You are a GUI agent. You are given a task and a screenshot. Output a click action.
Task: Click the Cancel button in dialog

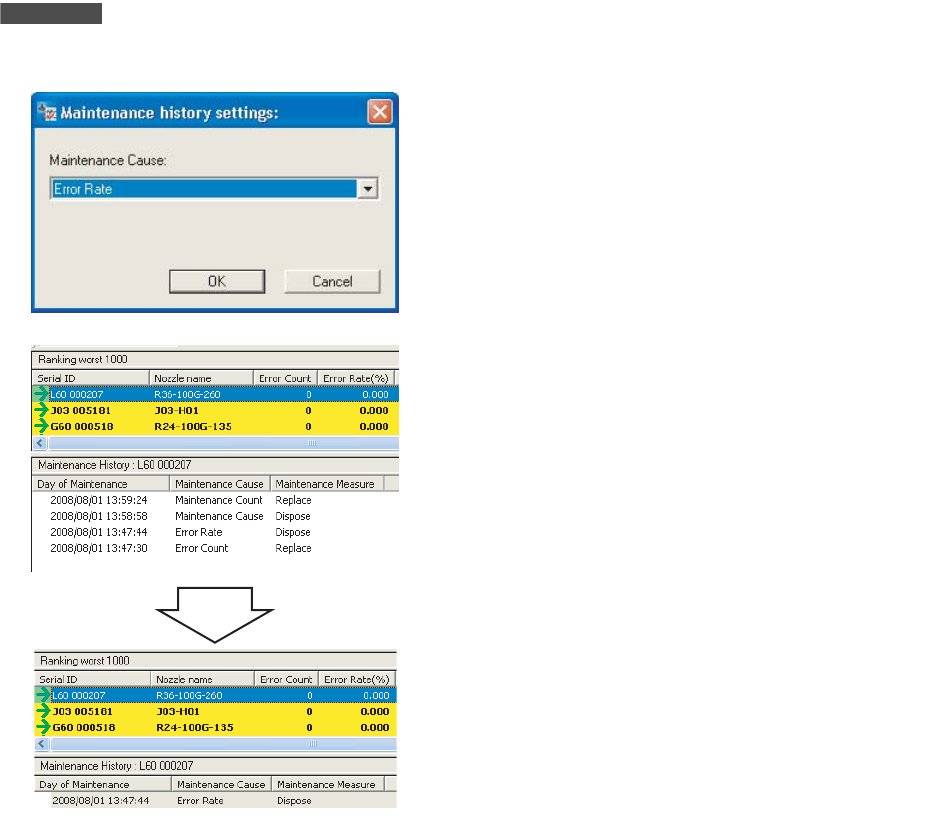point(332,281)
